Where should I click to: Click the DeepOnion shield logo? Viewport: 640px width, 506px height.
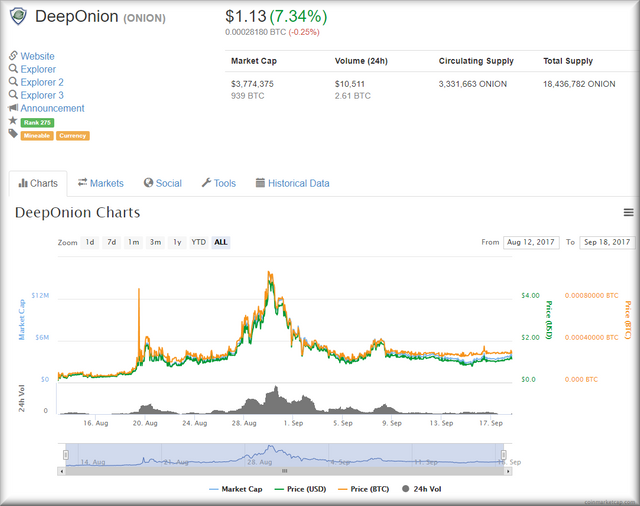coord(18,16)
